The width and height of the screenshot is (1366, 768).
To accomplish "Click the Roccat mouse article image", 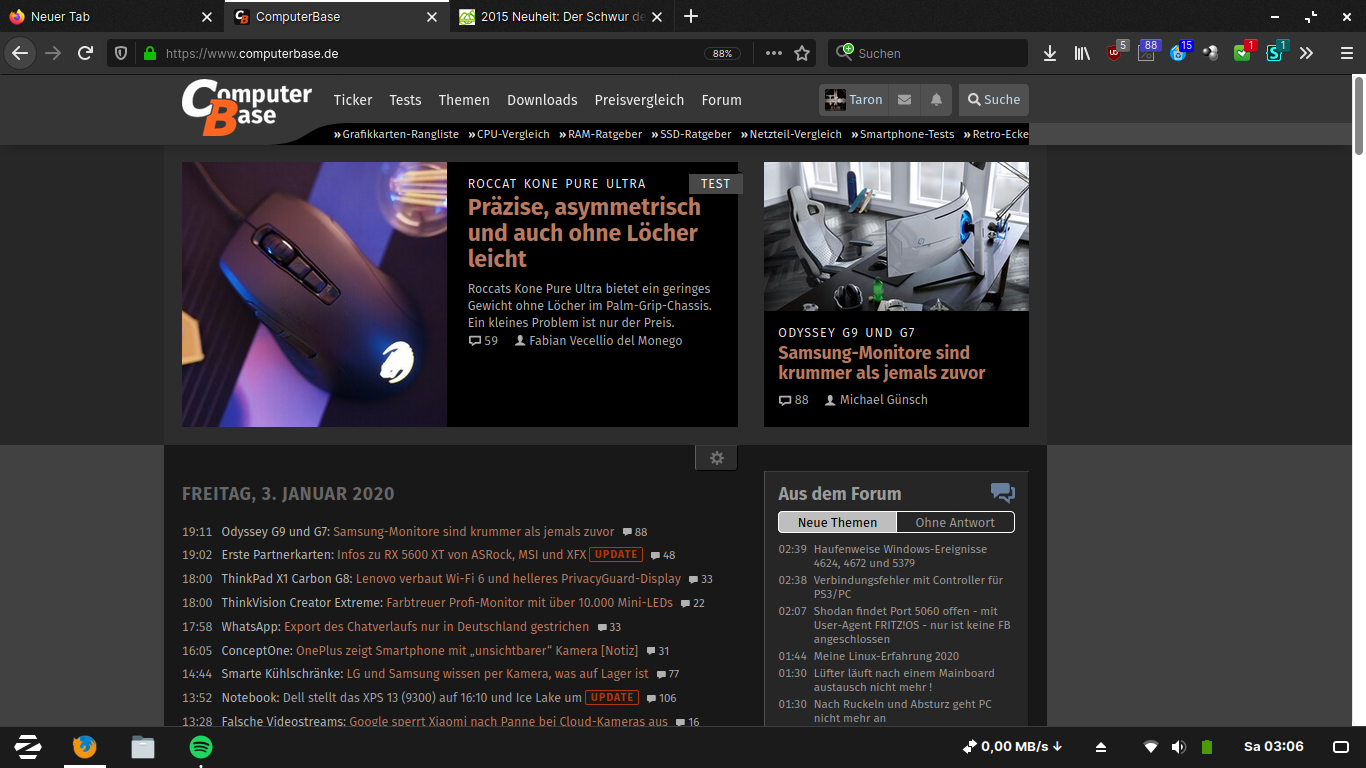I will (x=314, y=294).
